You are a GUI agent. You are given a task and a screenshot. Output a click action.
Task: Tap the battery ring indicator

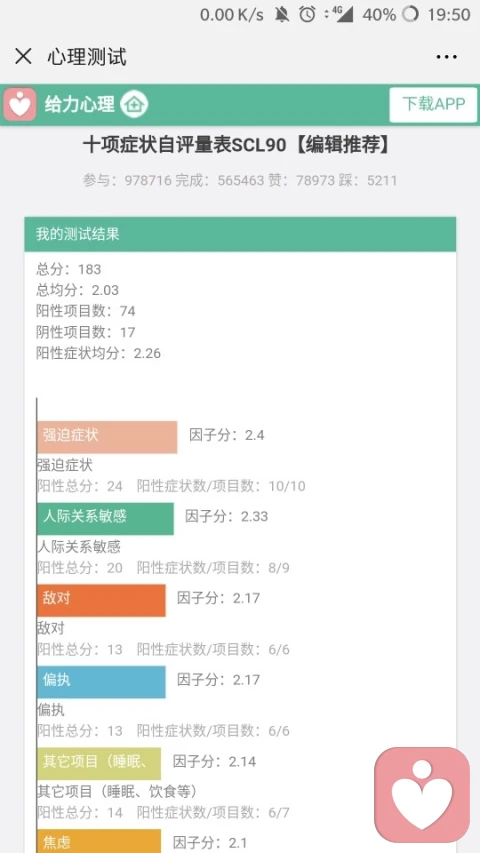410,15
